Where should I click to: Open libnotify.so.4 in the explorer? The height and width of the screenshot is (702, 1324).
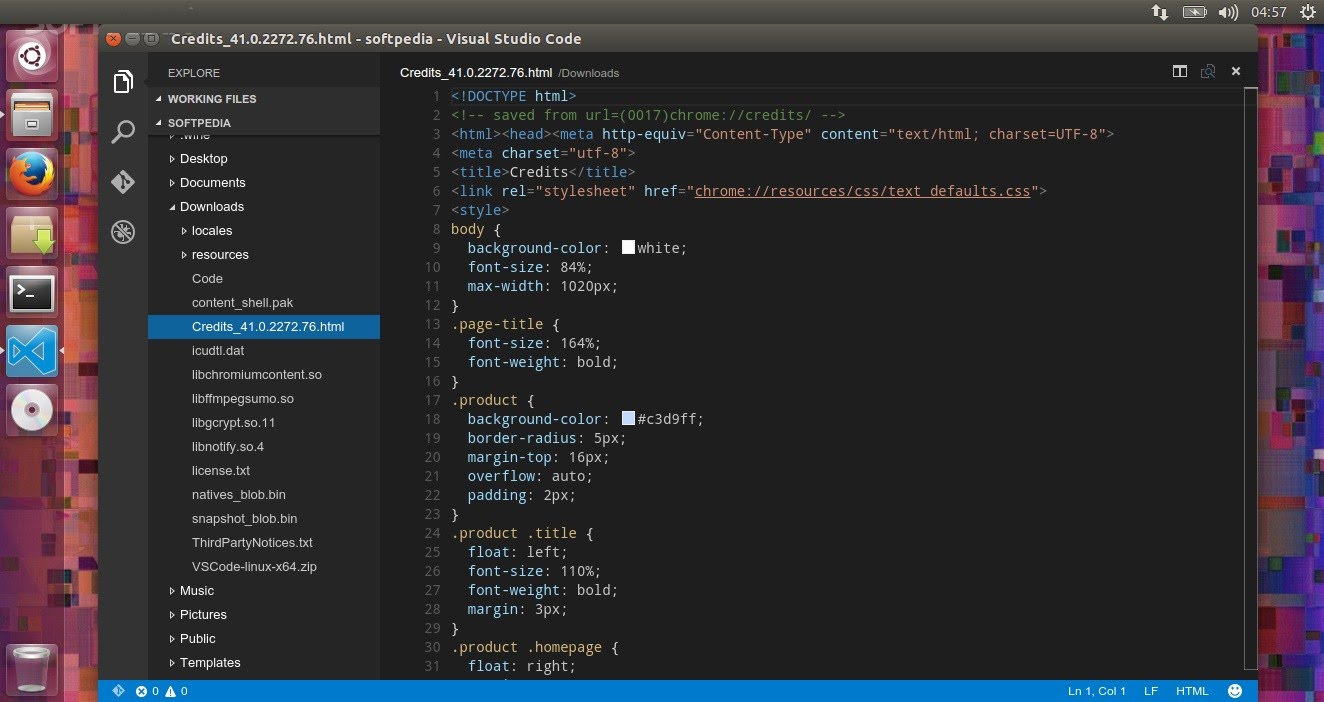[x=264, y=447]
